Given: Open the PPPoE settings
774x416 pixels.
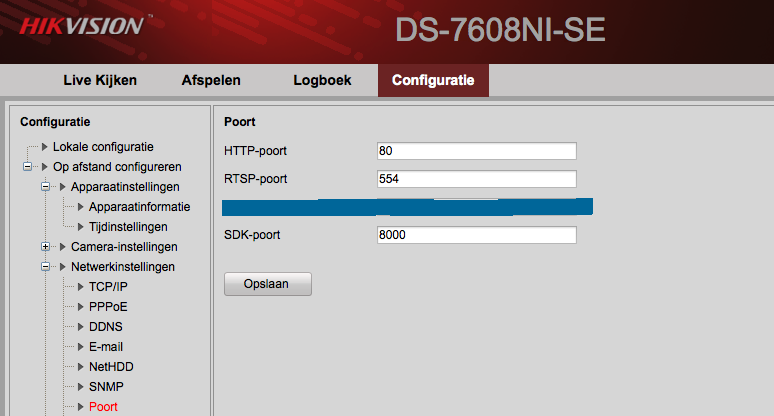Looking at the screenshot, I should pyautogui.click(x=108, y=306).
